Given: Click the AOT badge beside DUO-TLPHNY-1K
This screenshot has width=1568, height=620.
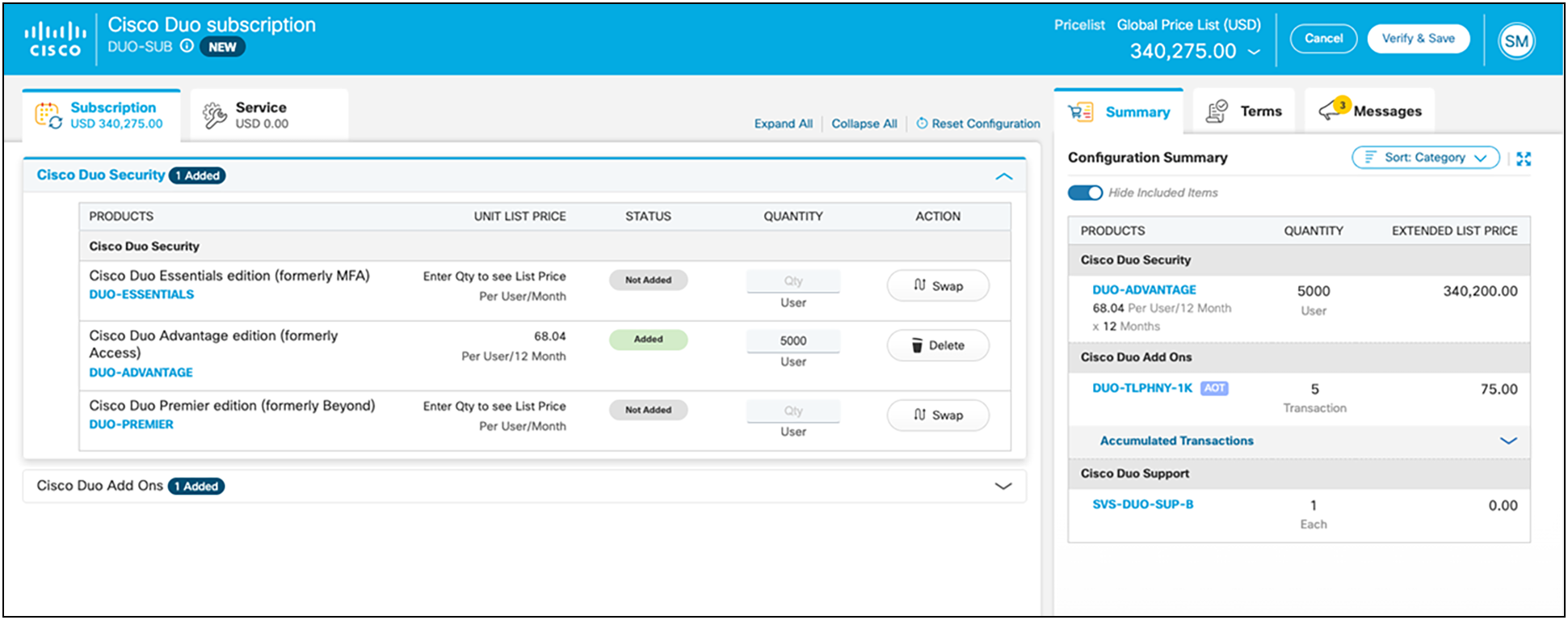Looking at the screenshot, I should coord(1214,388).
